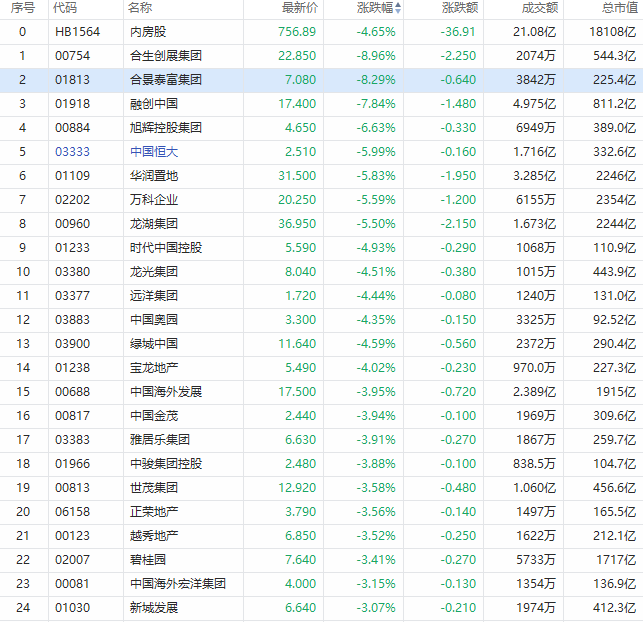The width and height of the screenshot is (643, 622).
Task: Select 中国海外宏洋集团 stock name
Action: pos(178,583)
